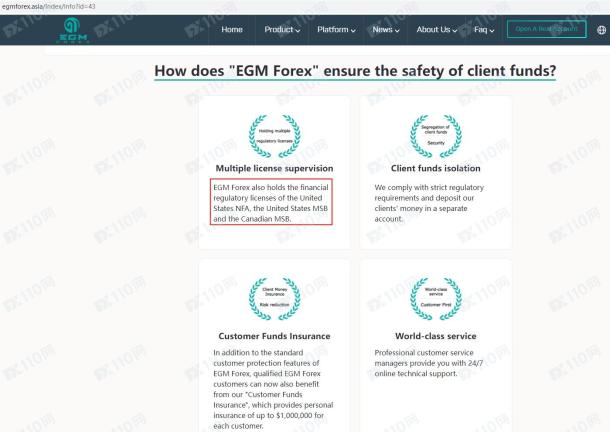Click the 'Customer Funds Insurance' title
Image resolution: width=610 pixels, height=432 pixels.
274,336
